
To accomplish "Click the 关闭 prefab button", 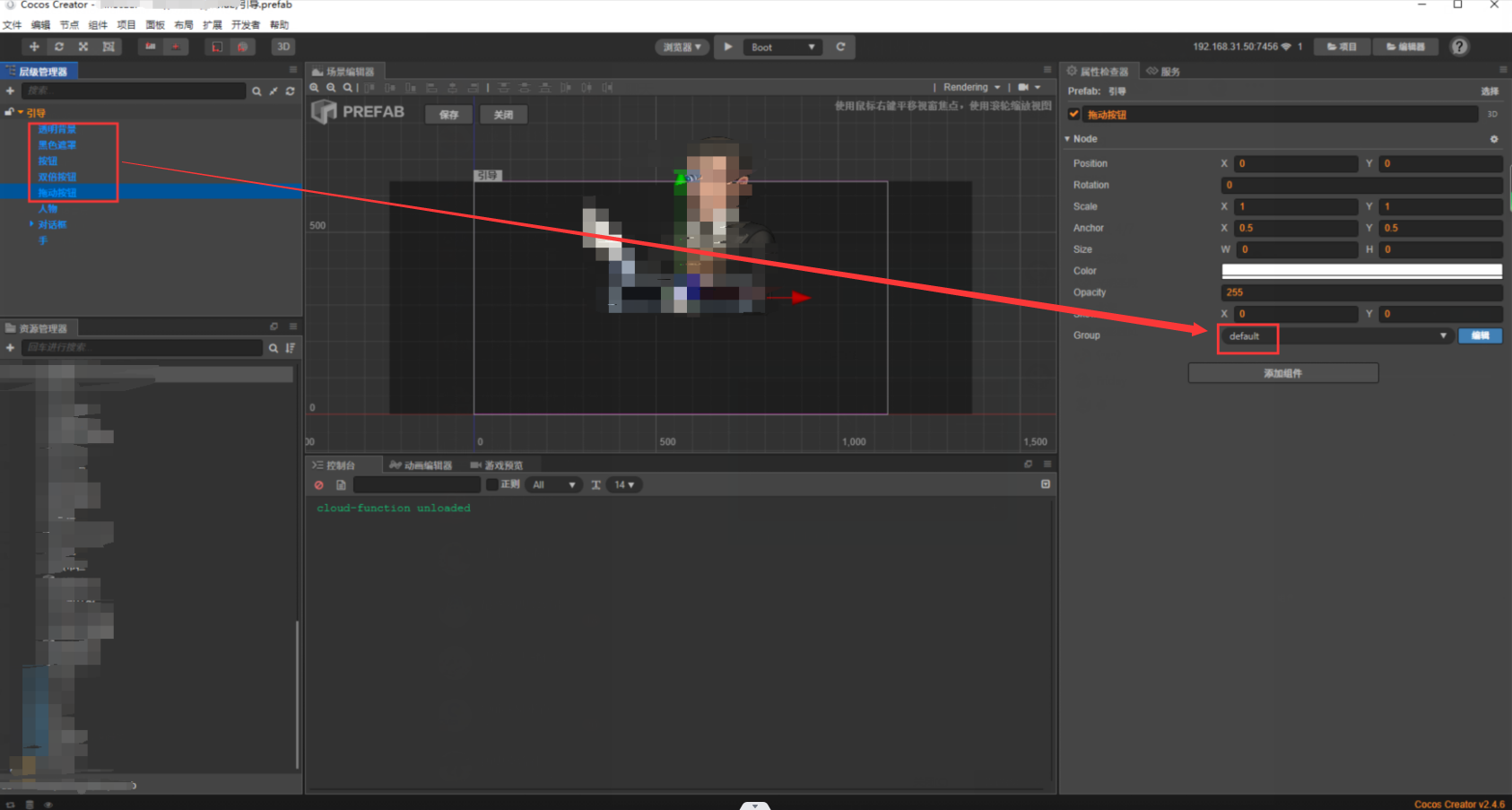I will point(504,115).
